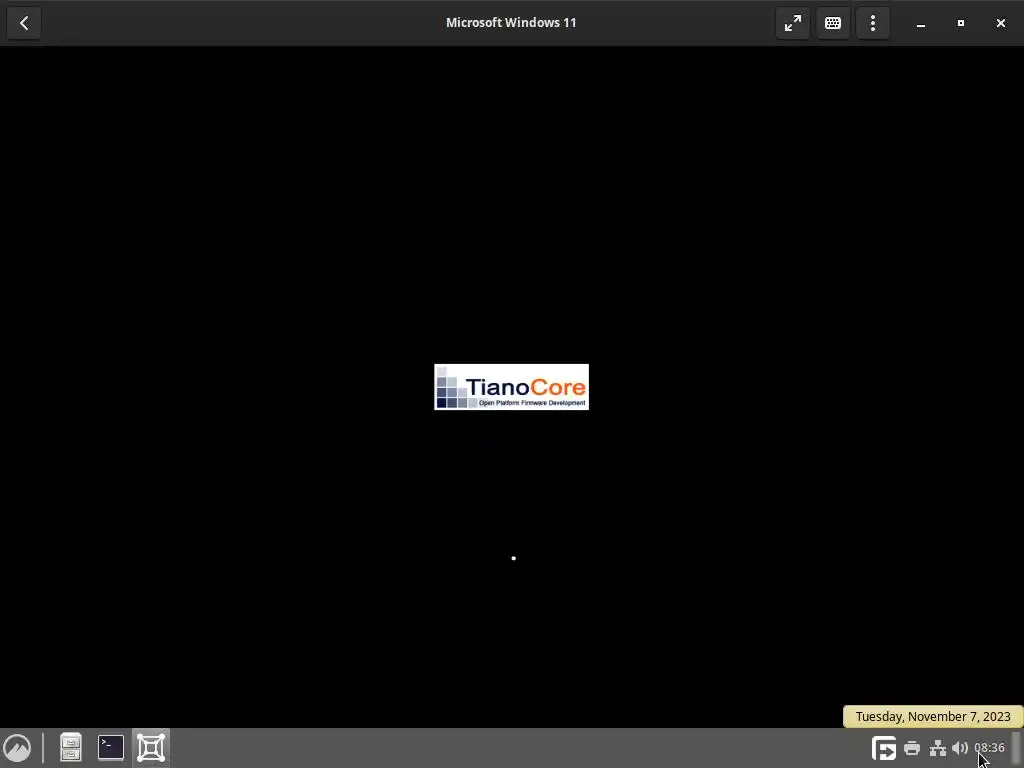The image size is (1024, 768).
Task: Maximize the Microsoft Windows 11 window
Action: (x=961, y=23)
